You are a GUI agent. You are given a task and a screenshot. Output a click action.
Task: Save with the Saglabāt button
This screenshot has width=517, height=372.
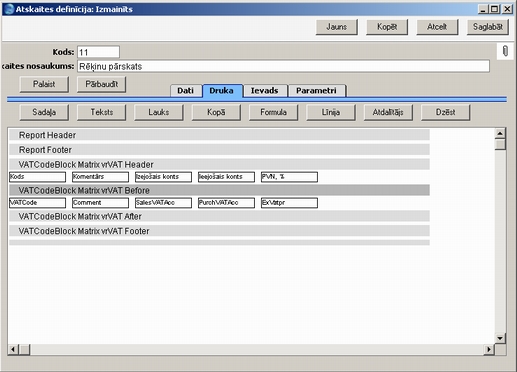pyautogui.click(x=488, y=27)
